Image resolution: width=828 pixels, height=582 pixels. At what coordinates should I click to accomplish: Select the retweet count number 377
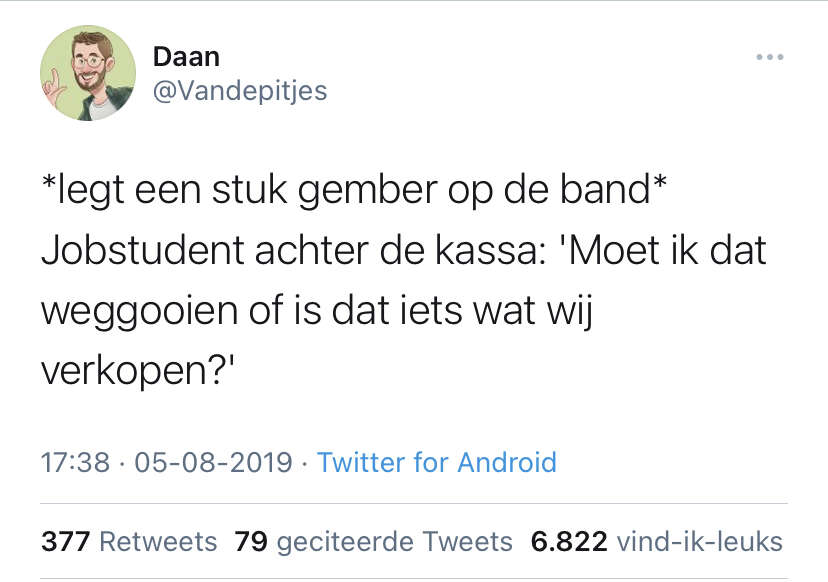[65, 542]
